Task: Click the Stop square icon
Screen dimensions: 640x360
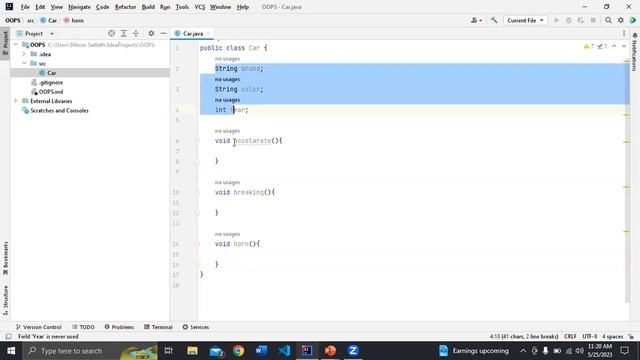Action: point(593,20)
